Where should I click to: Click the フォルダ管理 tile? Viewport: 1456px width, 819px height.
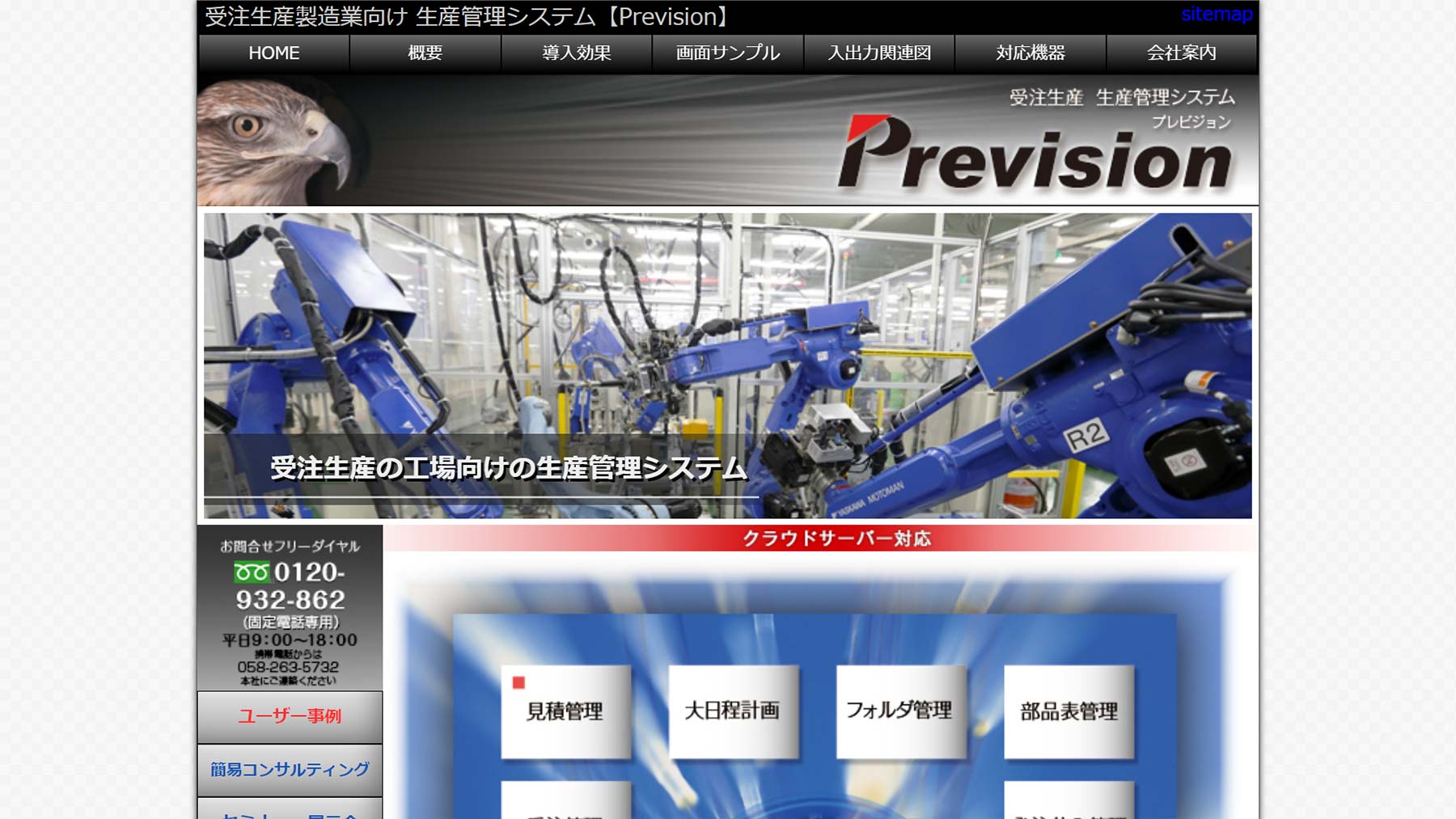click(900, 711)
